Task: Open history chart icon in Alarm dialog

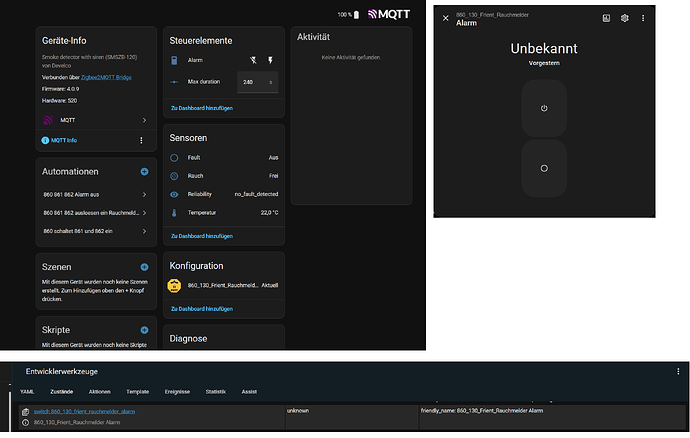Action: pos(606,18)
